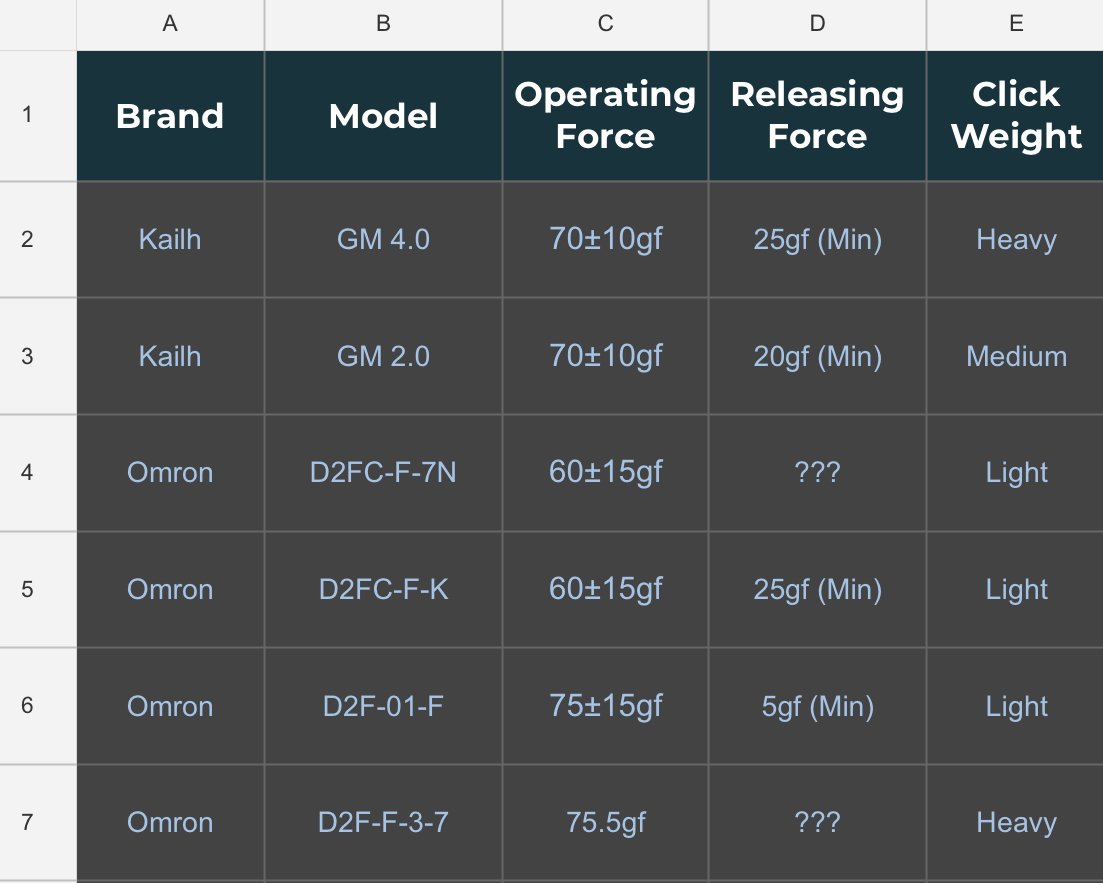Select the "GM 4.0" model cell
1103x883 pixels.
(383, 240)
